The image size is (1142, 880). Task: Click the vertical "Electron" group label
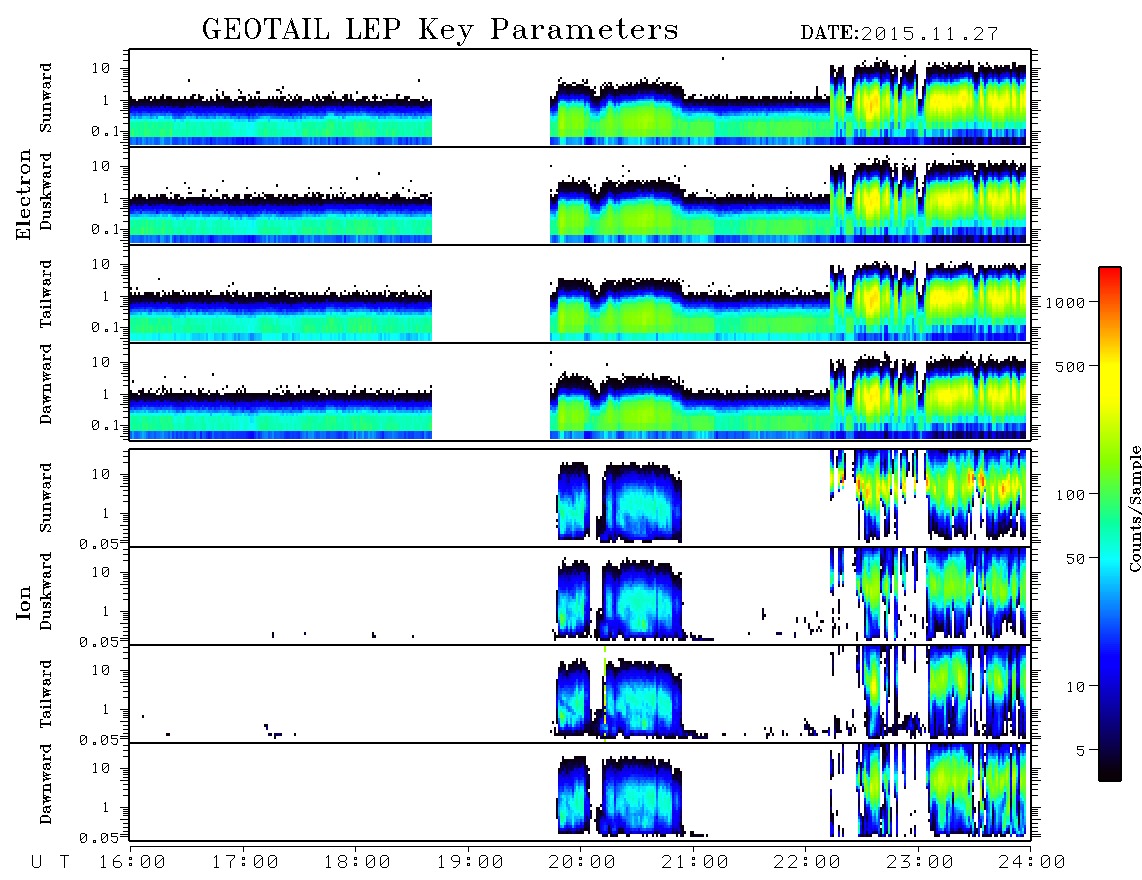[23, 194]
